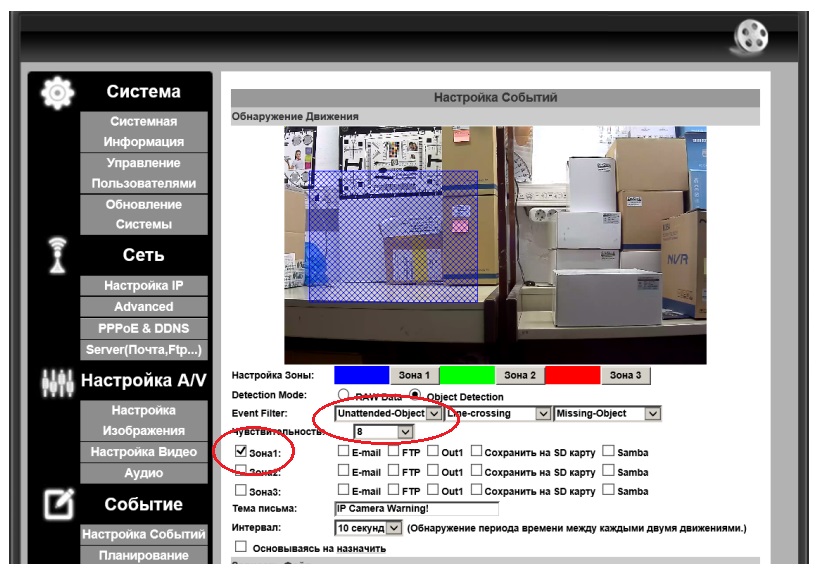Viewport: 818px width, 576px height.
Task: Open PPPoE & DDNS menu item
Action: [144, 328]
